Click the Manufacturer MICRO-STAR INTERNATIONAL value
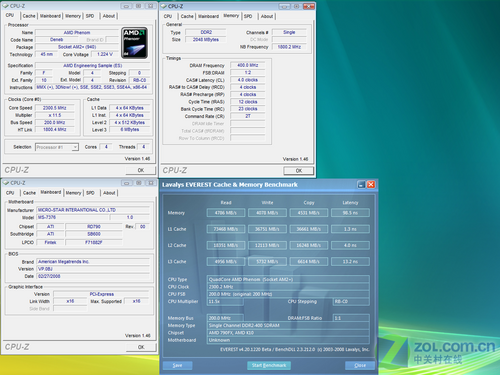The width and height of the screenshot is (500, 375). coord(93,210)
